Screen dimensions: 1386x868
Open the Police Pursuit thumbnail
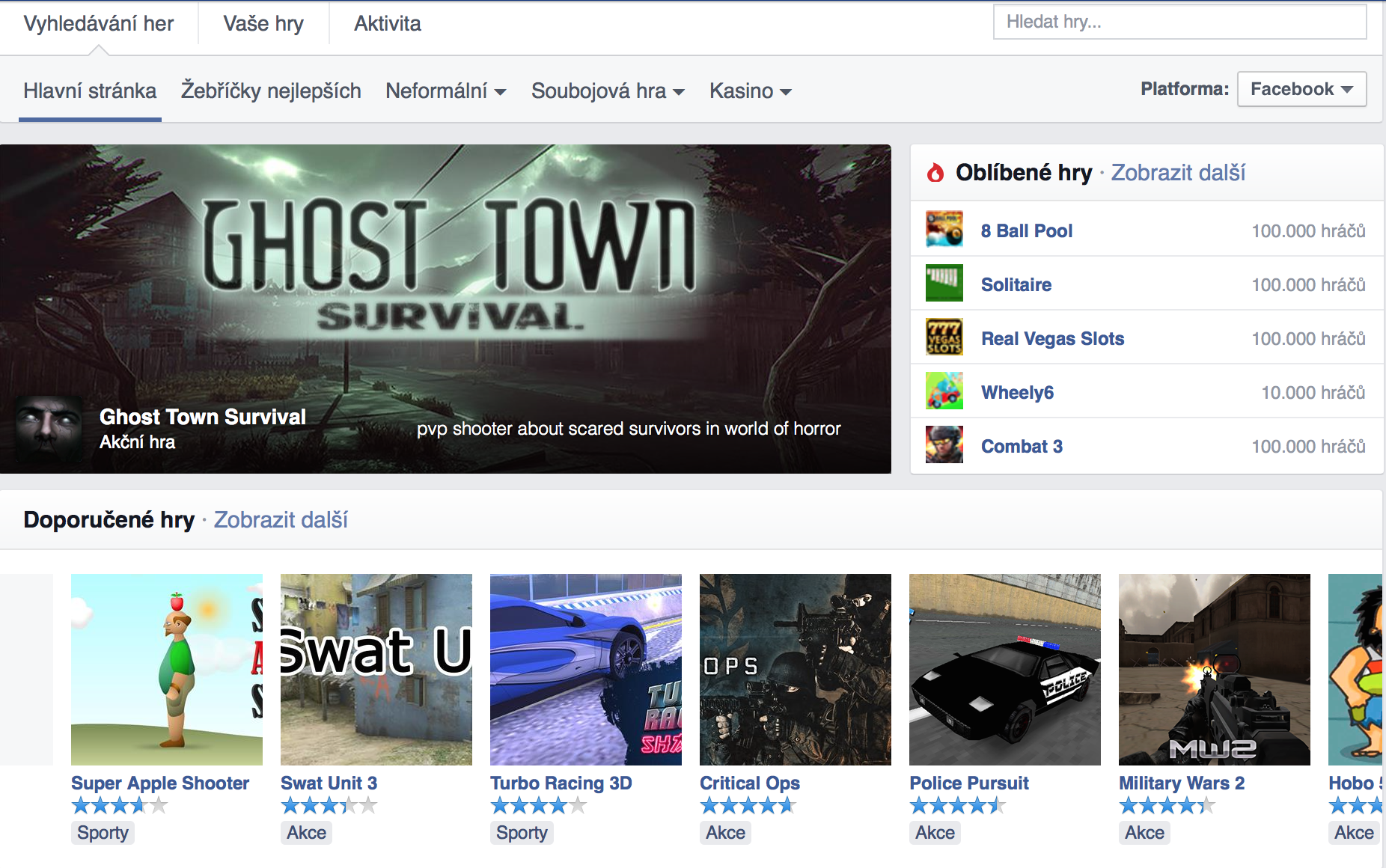(1005, 670)
